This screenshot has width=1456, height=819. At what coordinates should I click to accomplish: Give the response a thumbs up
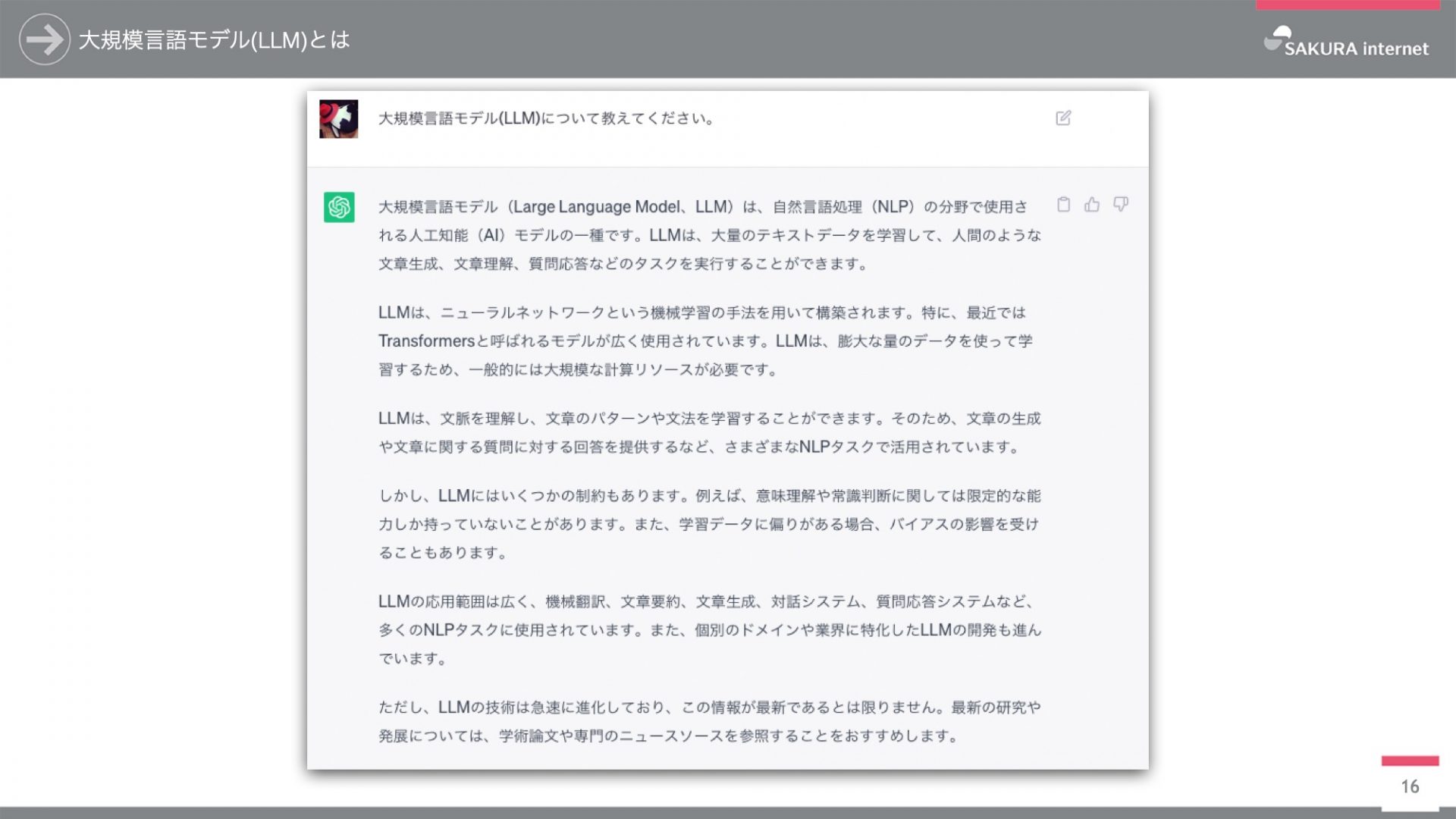[x=1092, y=205]
